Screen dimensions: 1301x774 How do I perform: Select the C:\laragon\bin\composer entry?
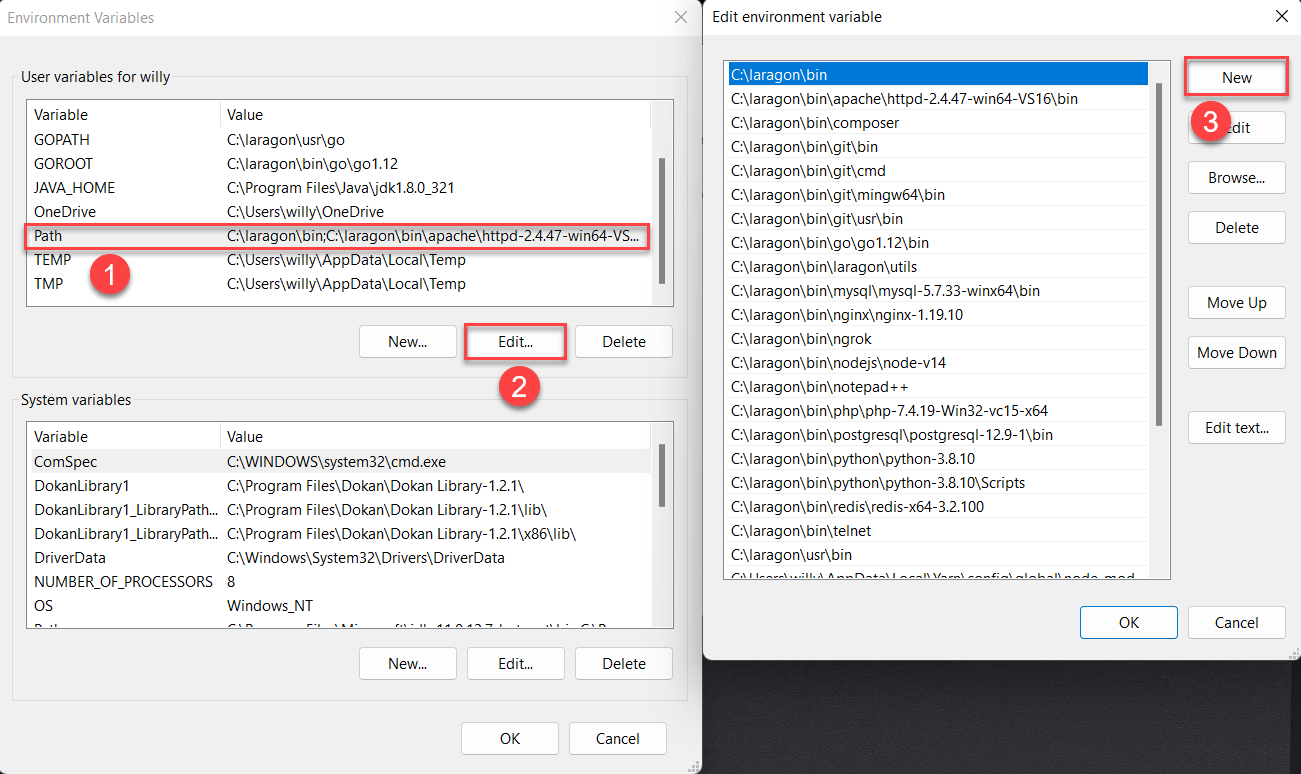[937, 123]
